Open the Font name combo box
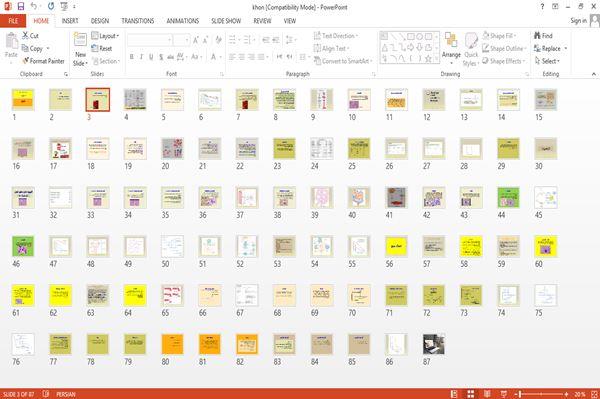Image resolution: width=600 pixels, height=399 pixels. point(150,40)
